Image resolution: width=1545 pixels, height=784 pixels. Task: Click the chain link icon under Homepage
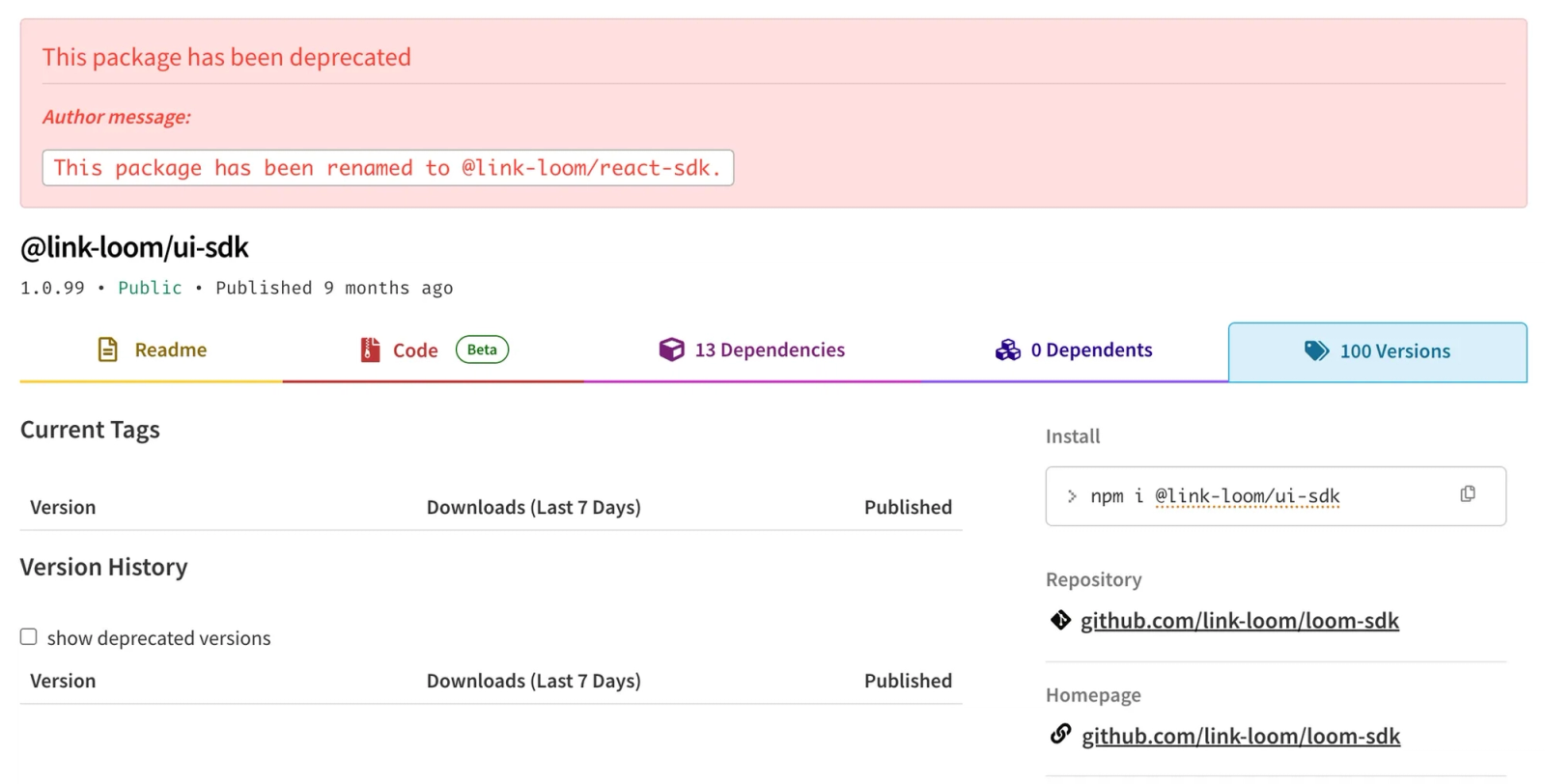tap(1060, 734)
